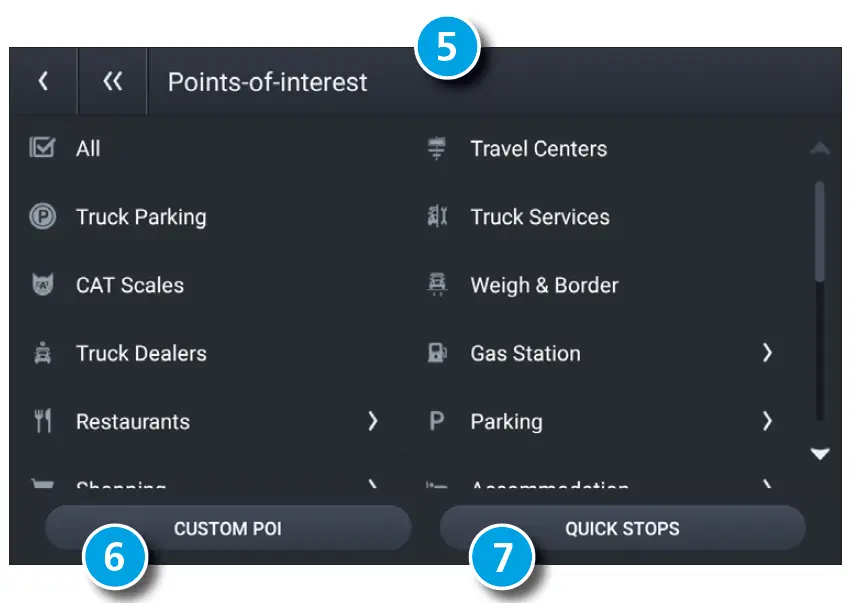Toggle the All categories checkbox
The width and height of the screenshot is (858, 603).
click(42, 149)
